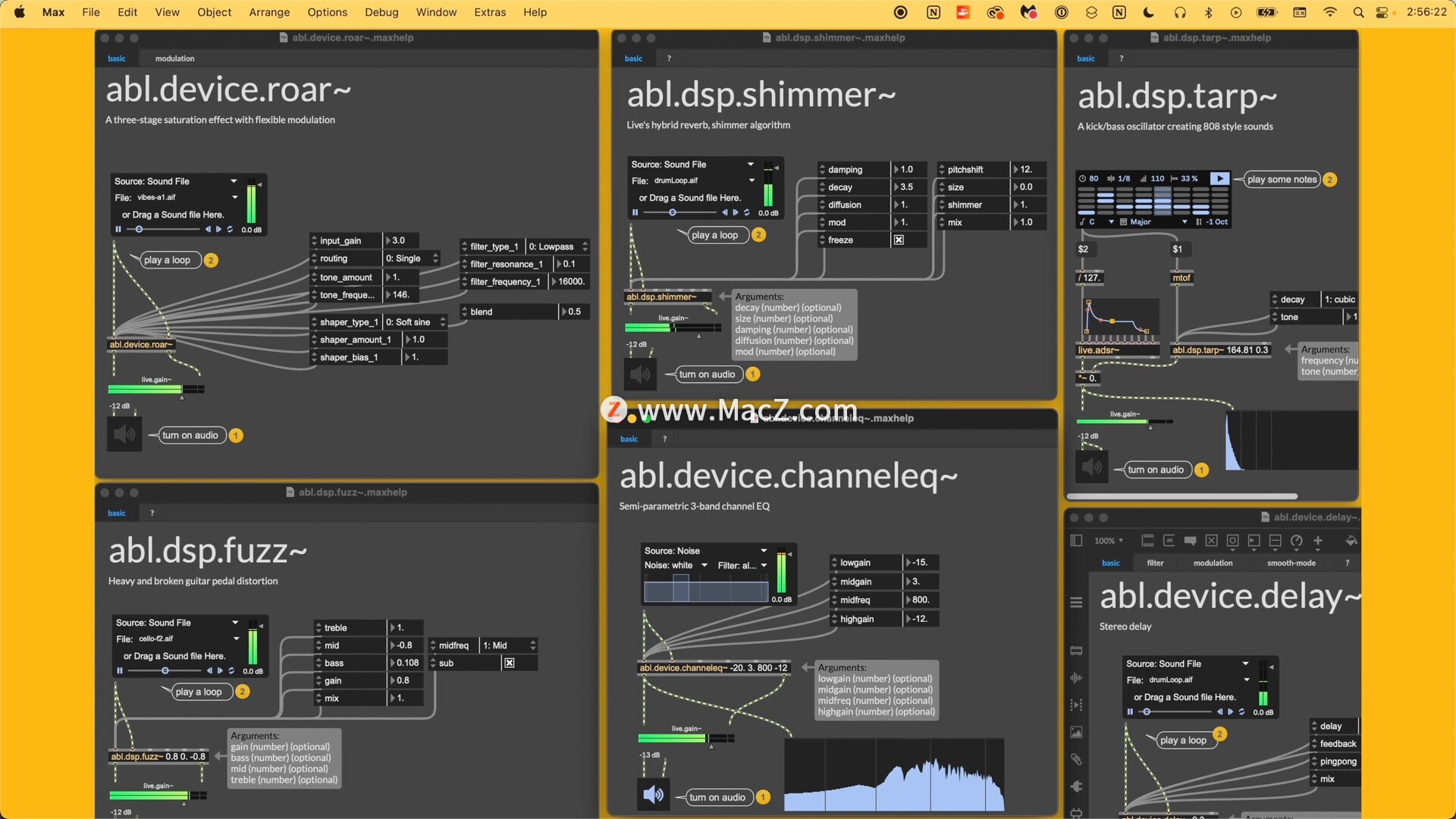Open plug-ins icon in delay sidebar
The width and height of the screenshot is (1456, 819).
1076,786
